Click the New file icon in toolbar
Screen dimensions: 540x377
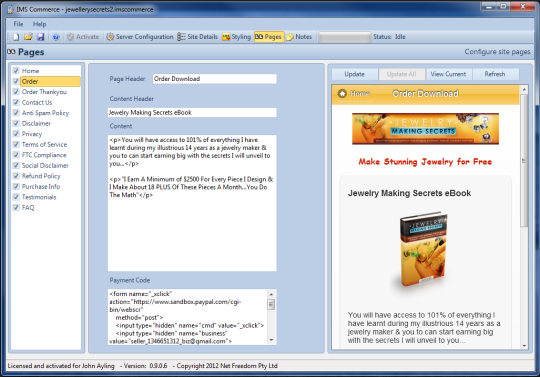(16, 37)
